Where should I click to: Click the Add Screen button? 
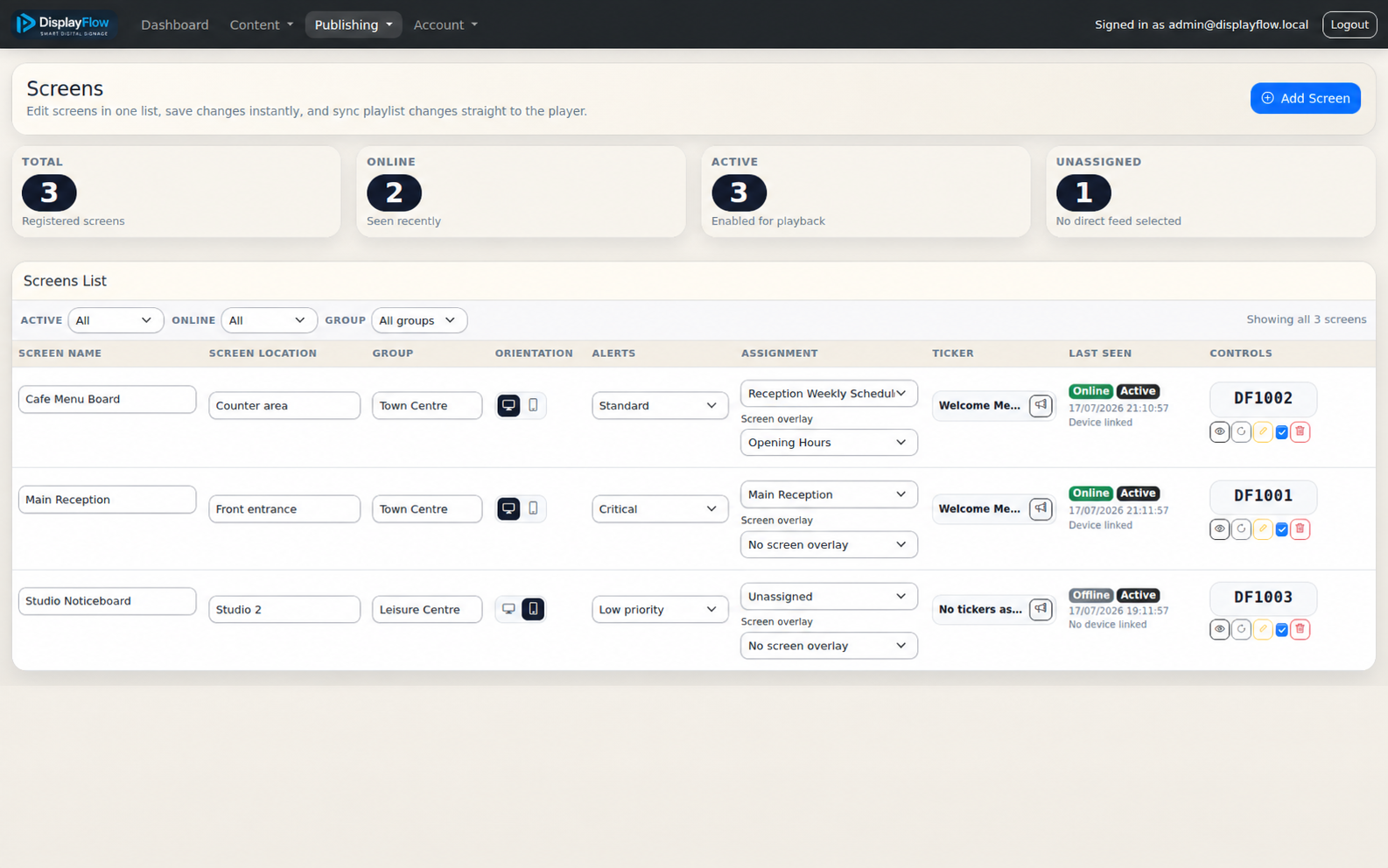(x=1305, y=98)
